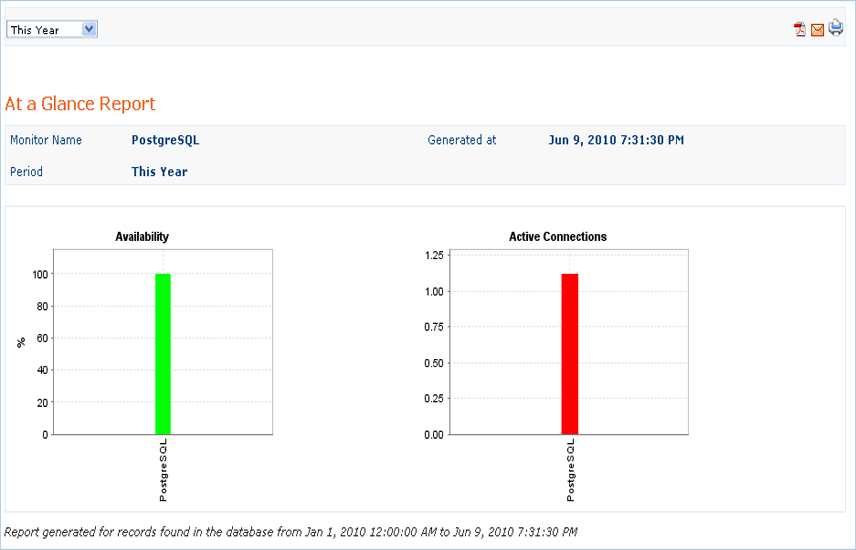Click the Availability chart title

[142, 237]
